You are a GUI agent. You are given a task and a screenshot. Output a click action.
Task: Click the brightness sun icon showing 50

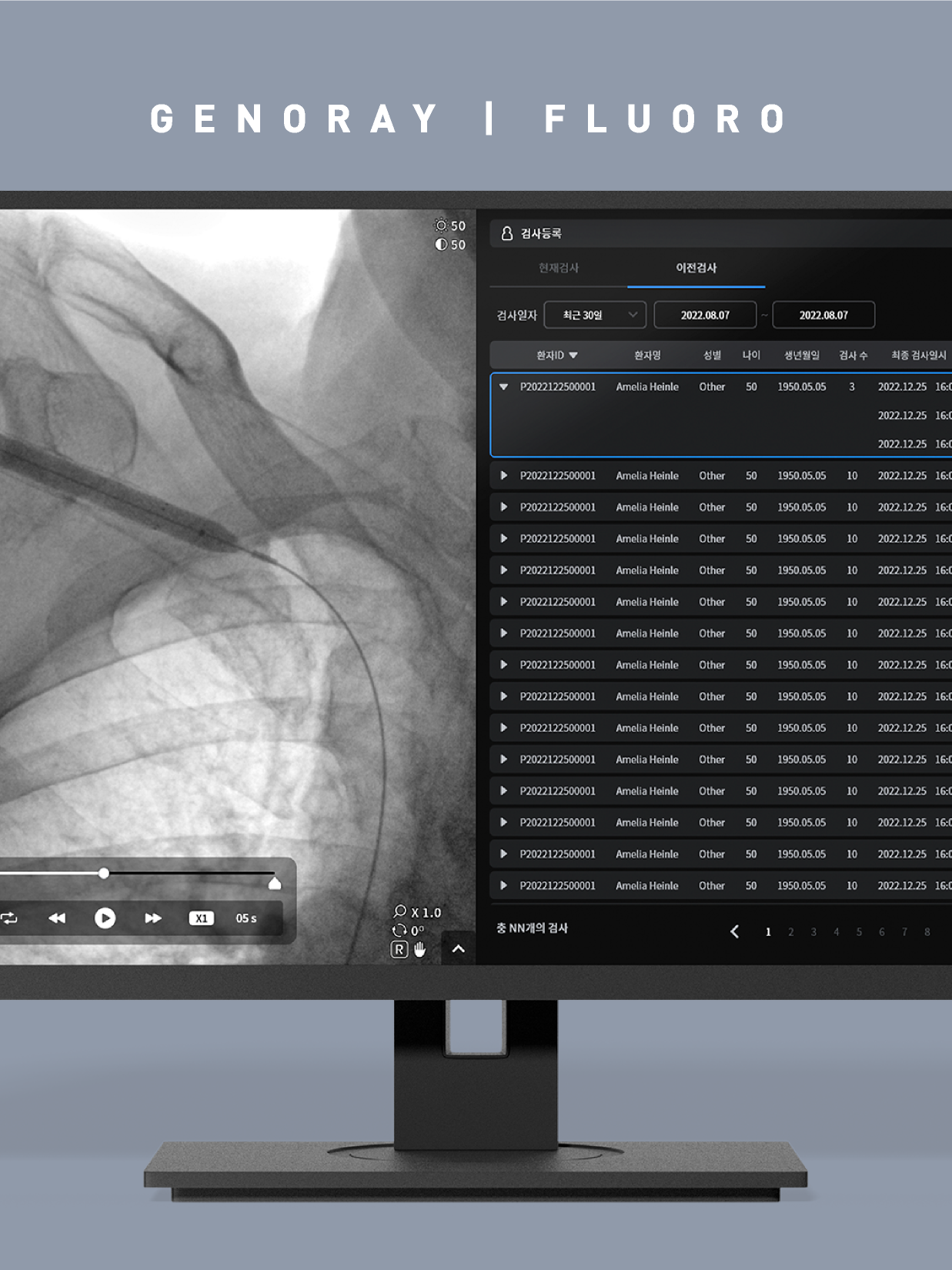click(x=441, y=226)
